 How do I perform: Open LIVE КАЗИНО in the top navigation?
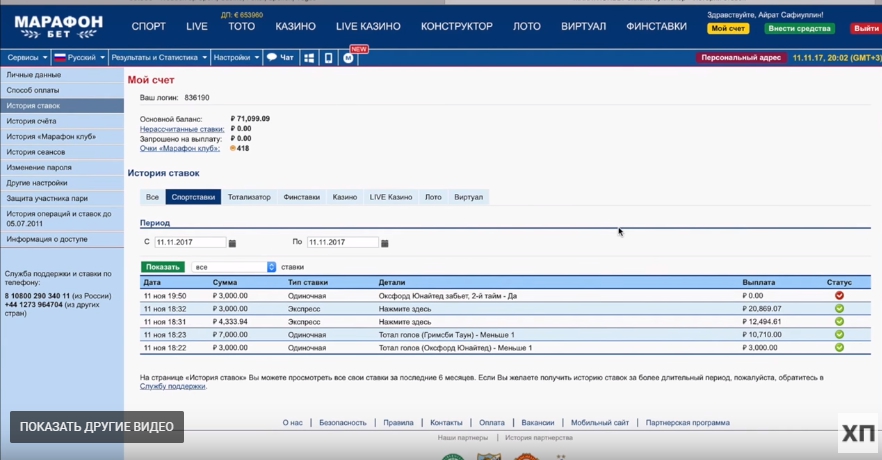pos(368,26)
